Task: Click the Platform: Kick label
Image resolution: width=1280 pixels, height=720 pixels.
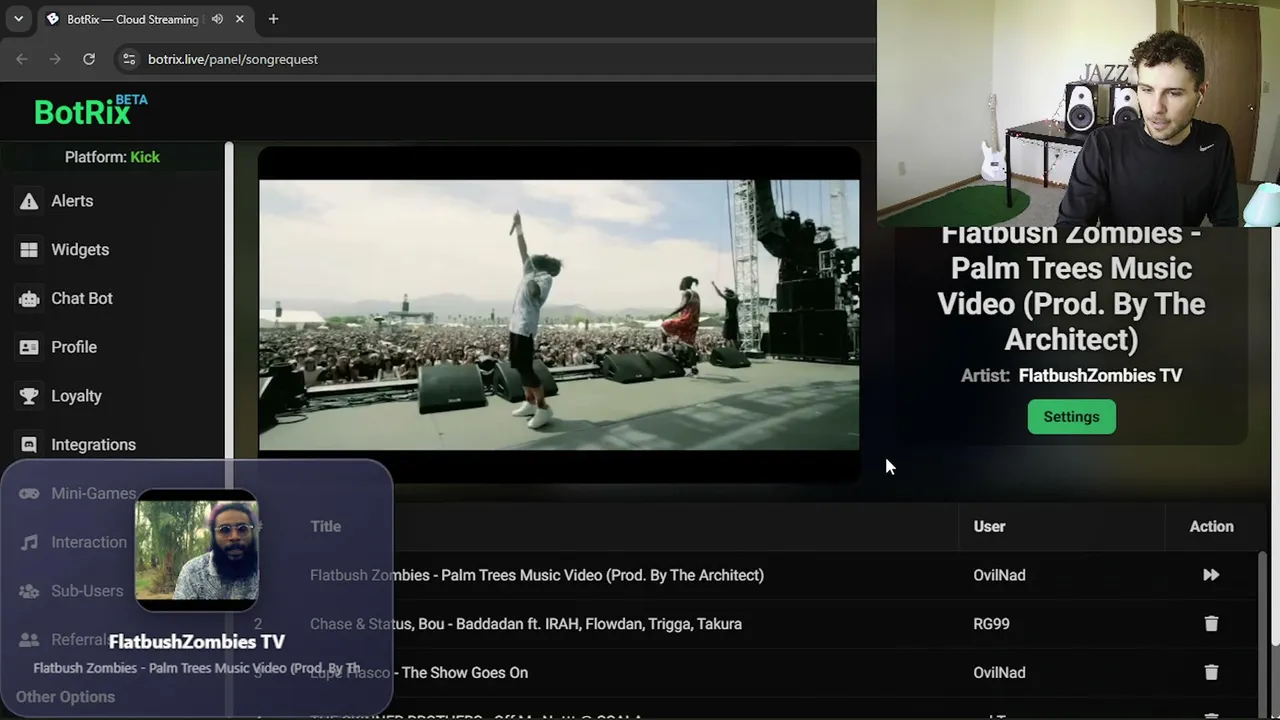Action: pos(112,157)
